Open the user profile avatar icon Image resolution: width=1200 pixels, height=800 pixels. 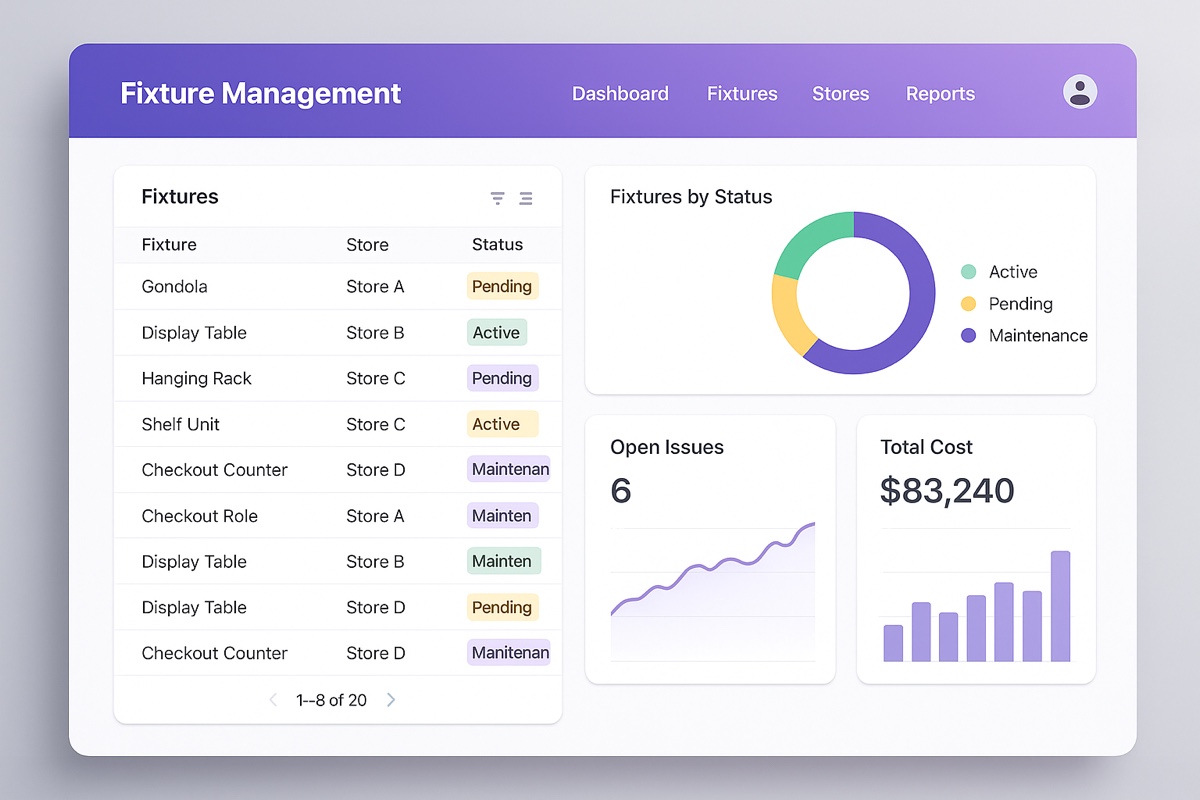pyautogui.click(x=1079, y=91)
